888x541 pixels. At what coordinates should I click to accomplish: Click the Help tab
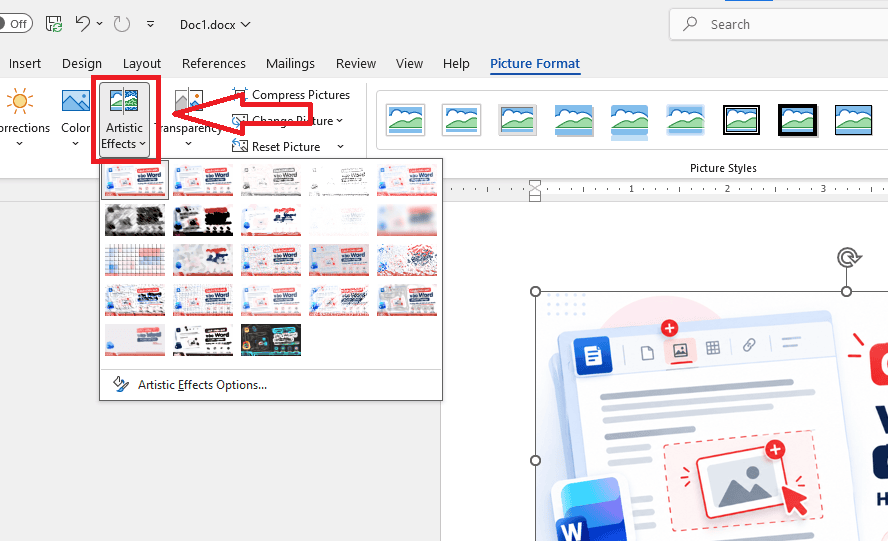(456, 63)
